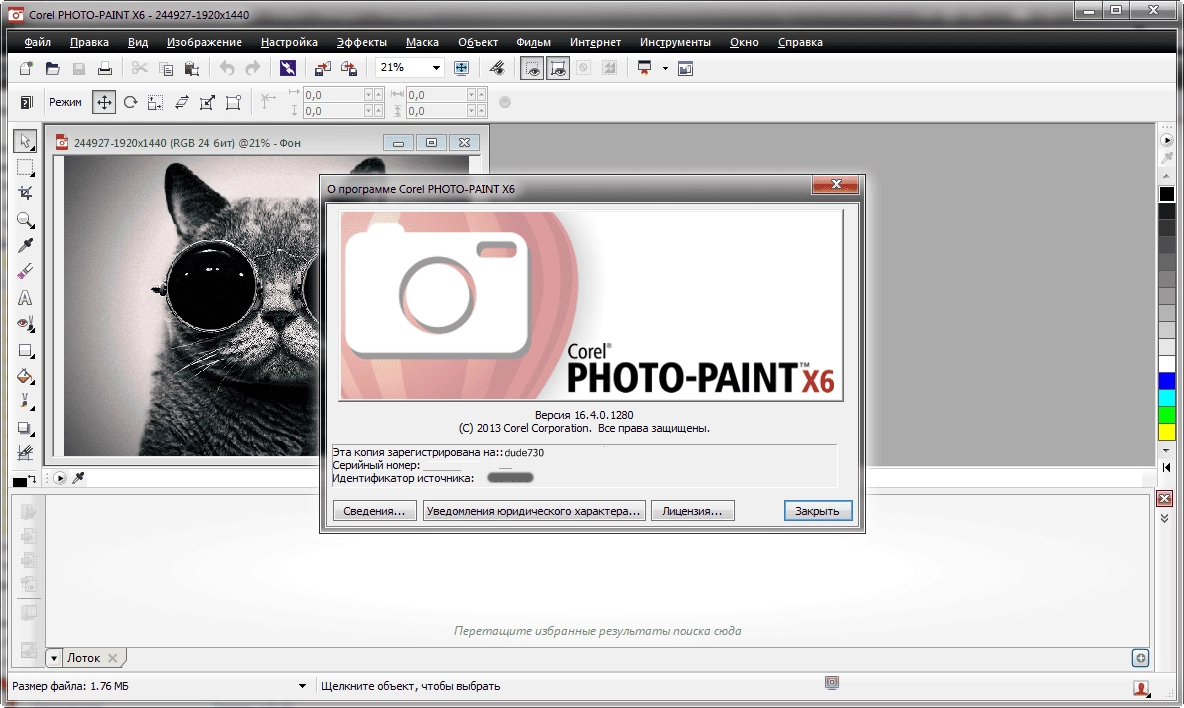Pick the blue color swatch
1184x708 pixels.
point(1167,381)
